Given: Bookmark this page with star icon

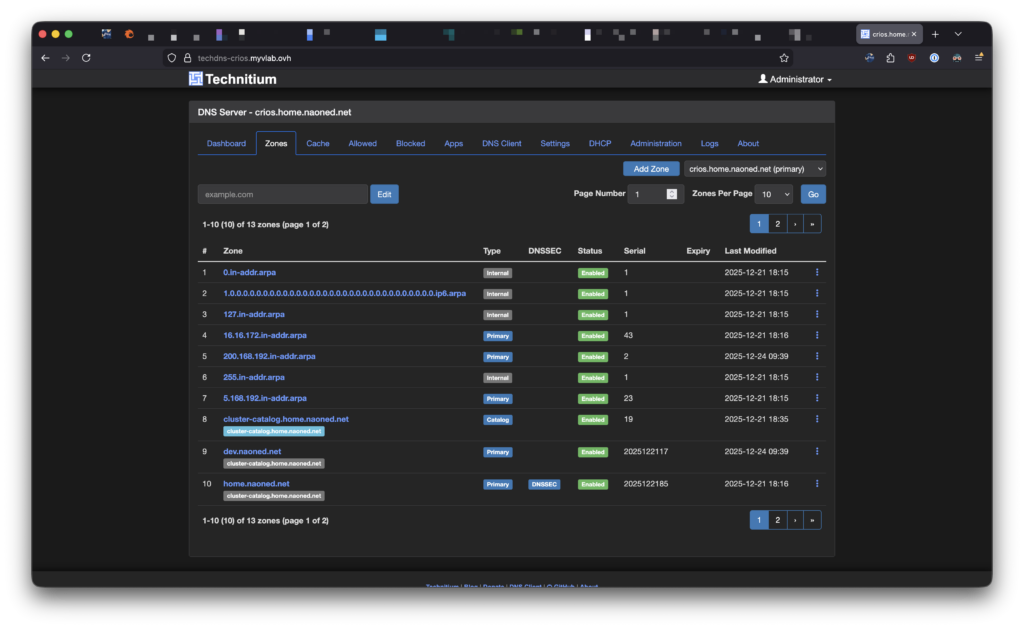Looking at the screenshot, I should point(784,58).
